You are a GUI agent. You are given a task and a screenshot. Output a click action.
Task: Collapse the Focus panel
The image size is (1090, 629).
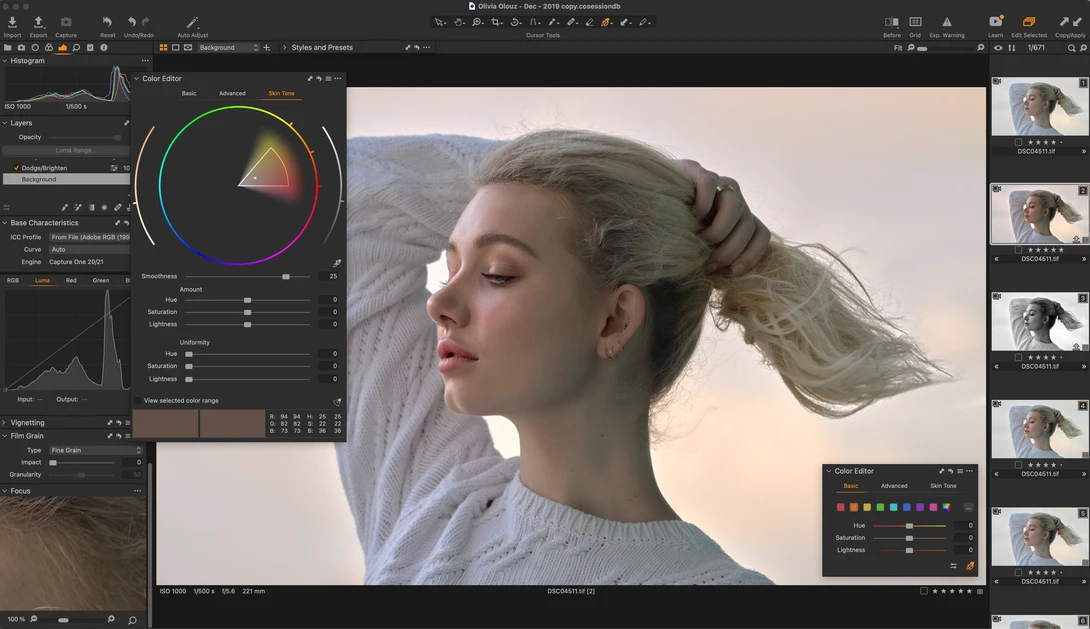point(5,491)
